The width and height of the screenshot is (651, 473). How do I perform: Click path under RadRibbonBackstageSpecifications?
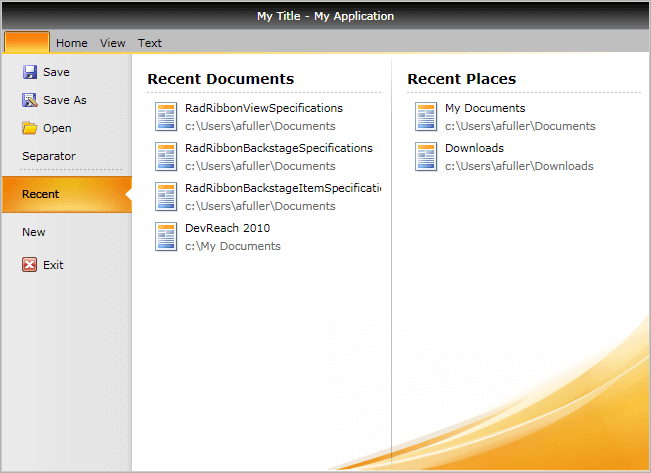point(260,166)
